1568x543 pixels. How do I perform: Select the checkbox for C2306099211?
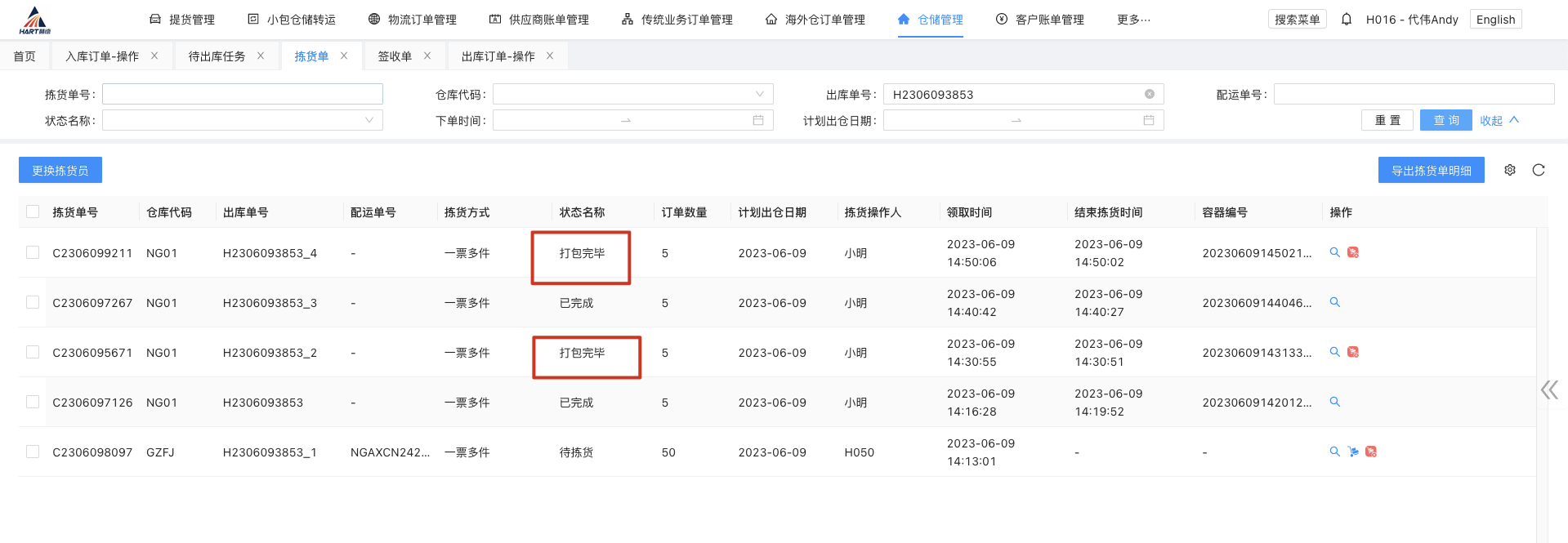[33, 252]
